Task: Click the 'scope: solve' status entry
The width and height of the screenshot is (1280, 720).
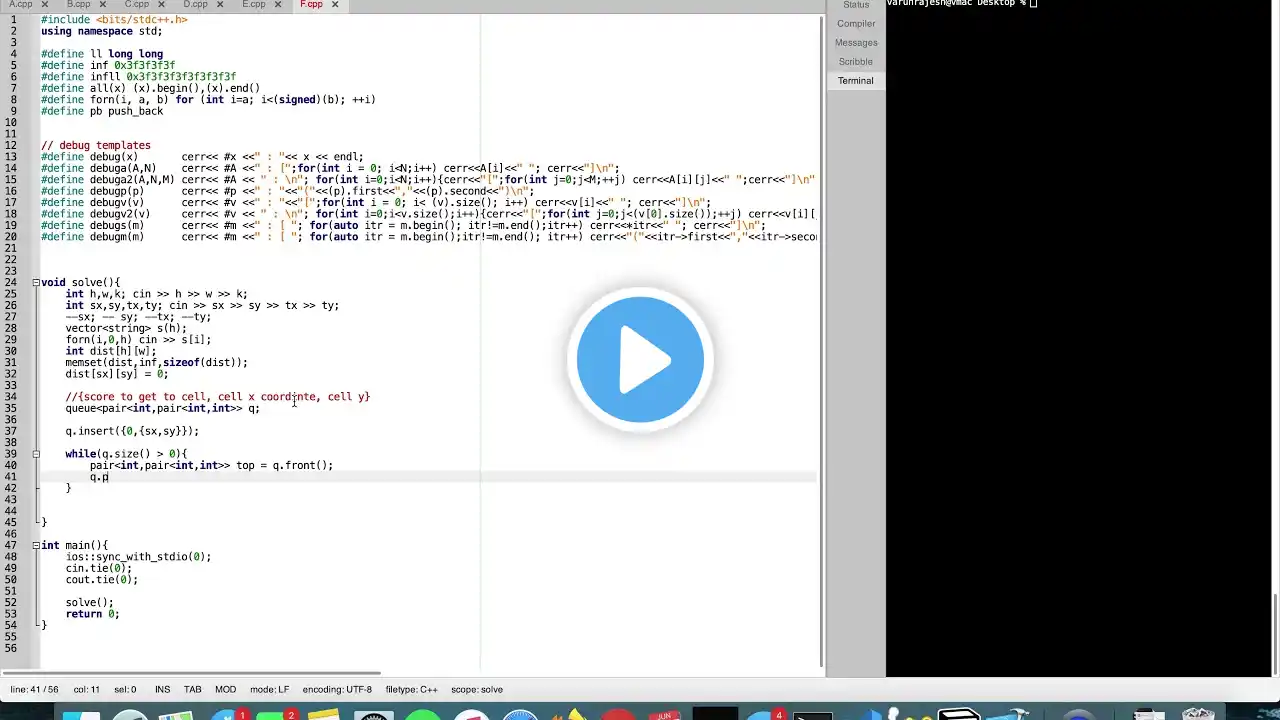Action: point(477,689)
